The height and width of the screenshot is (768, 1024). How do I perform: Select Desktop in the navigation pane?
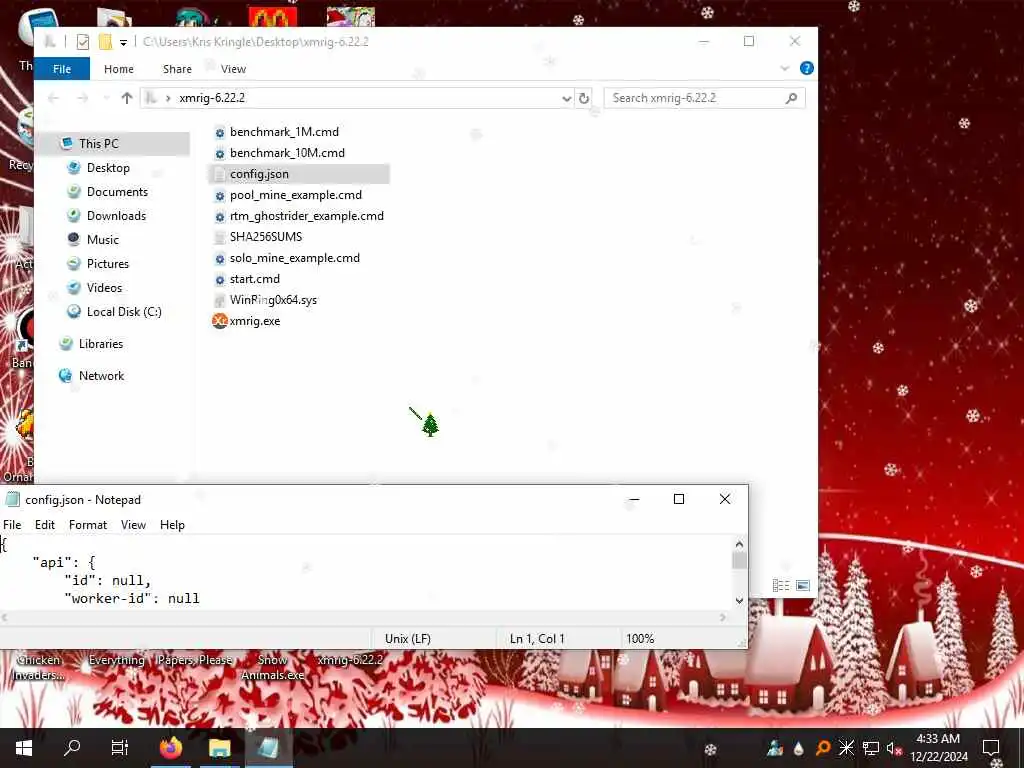[108, 168]
